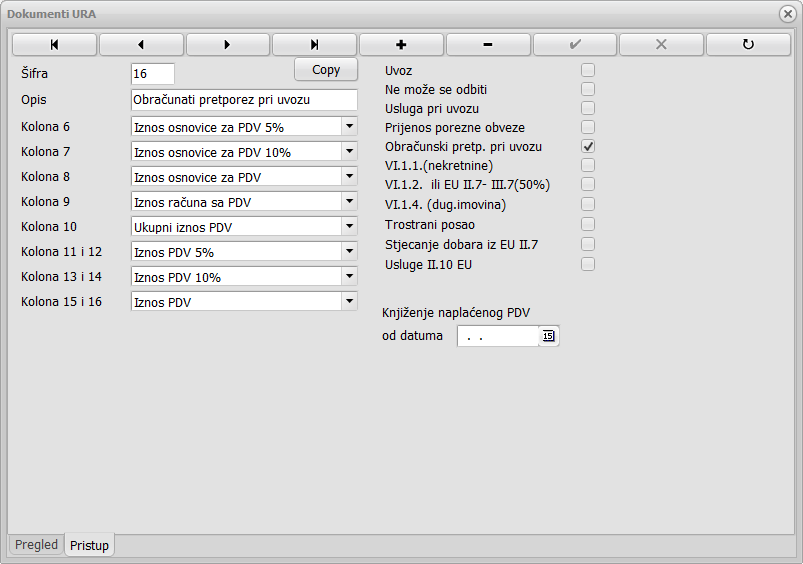This screenshot has height=564, width=803.
Task: Close the Dokumenti URA window
Action: (787, 14)
